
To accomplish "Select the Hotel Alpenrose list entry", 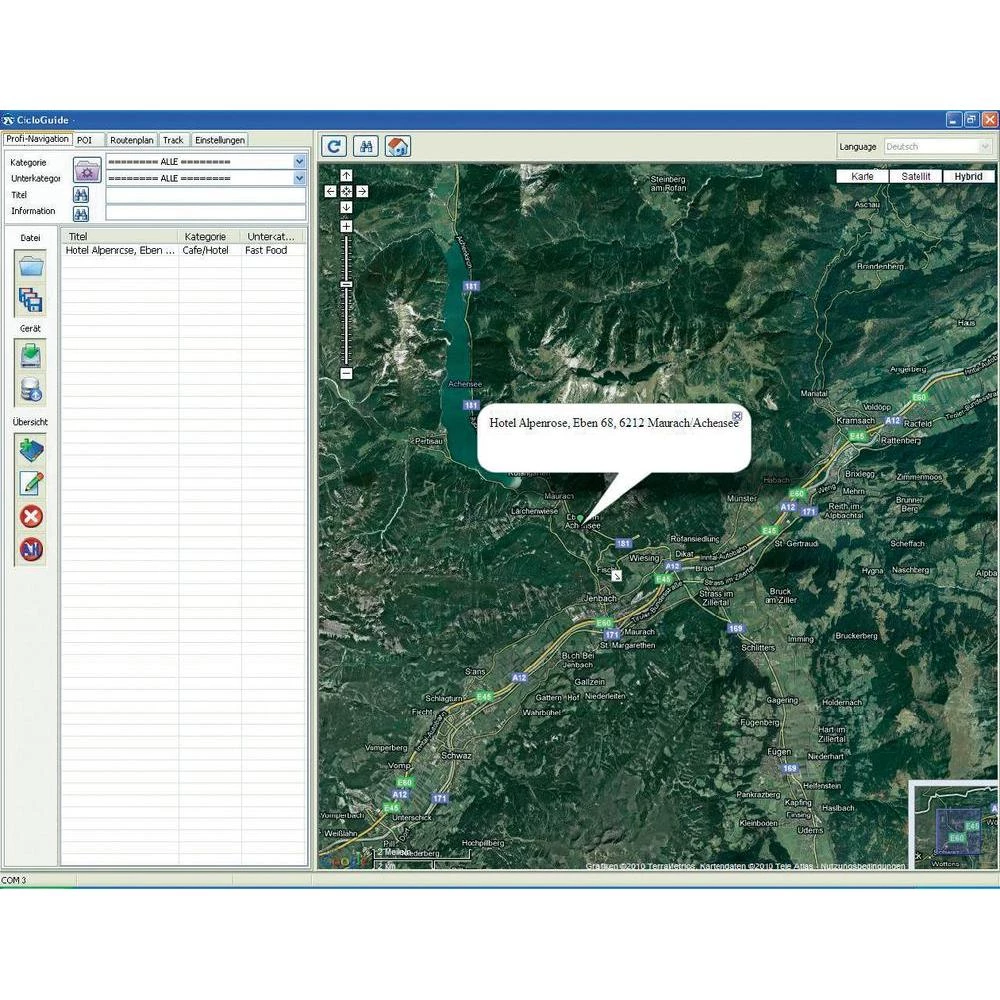I will (120, 250).
